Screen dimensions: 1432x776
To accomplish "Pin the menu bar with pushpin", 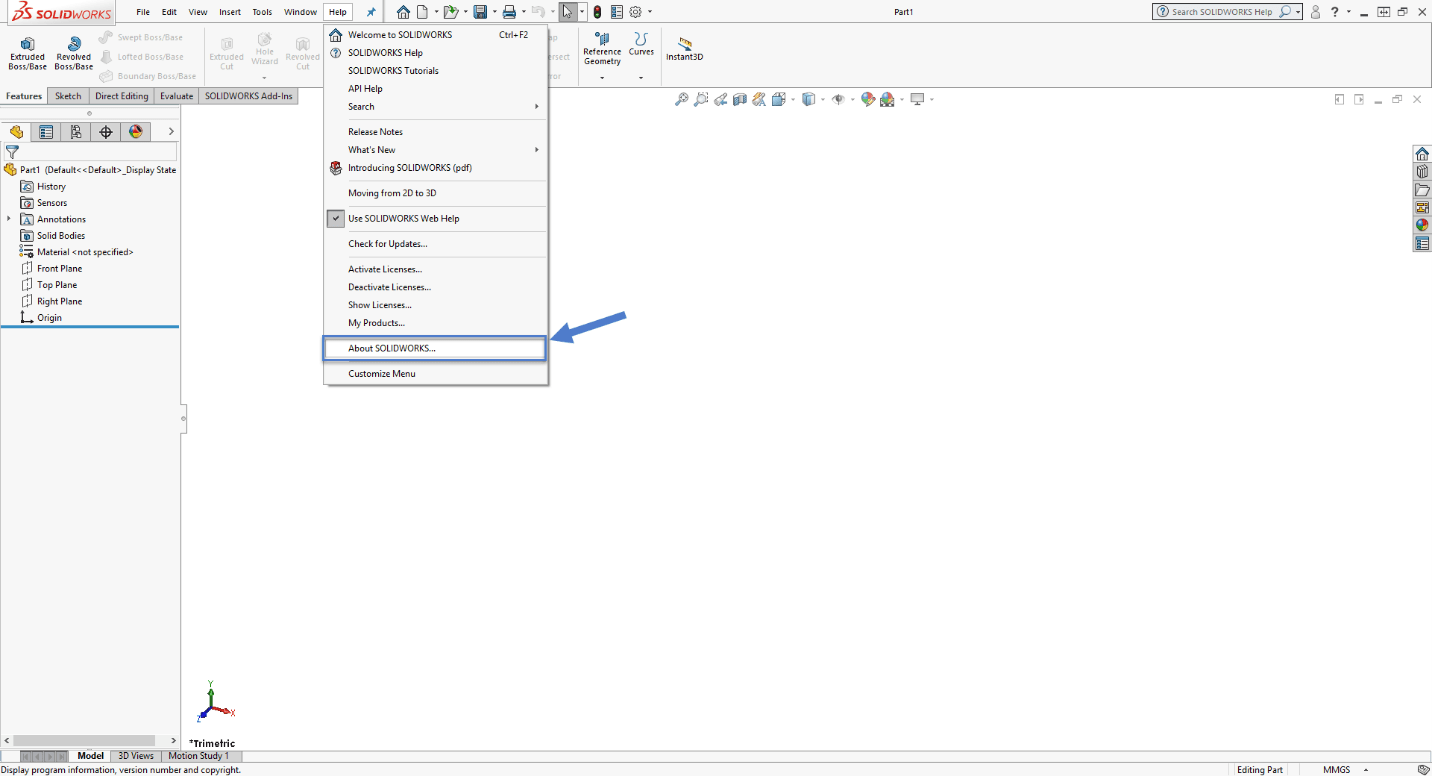I will (371, 12).
